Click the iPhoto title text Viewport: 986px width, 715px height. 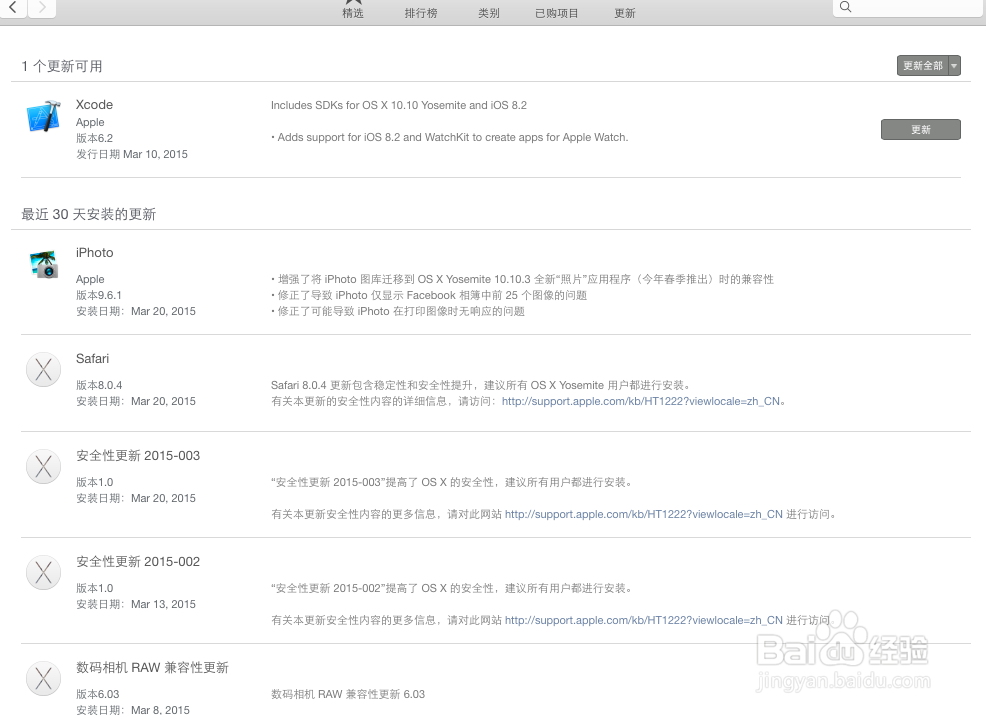click(94, 253)
